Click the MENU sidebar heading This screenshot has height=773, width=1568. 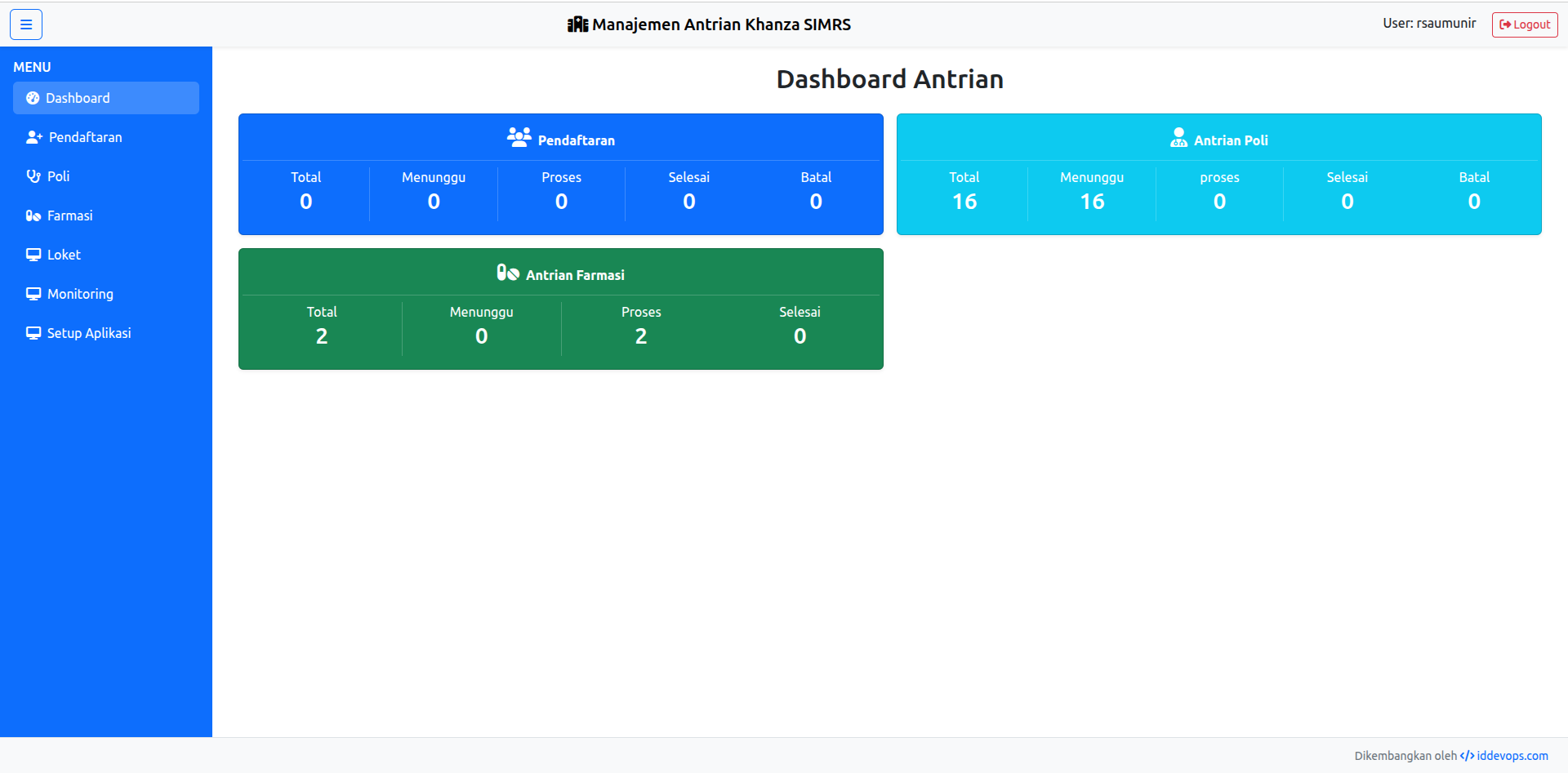(x=32, y=67)
